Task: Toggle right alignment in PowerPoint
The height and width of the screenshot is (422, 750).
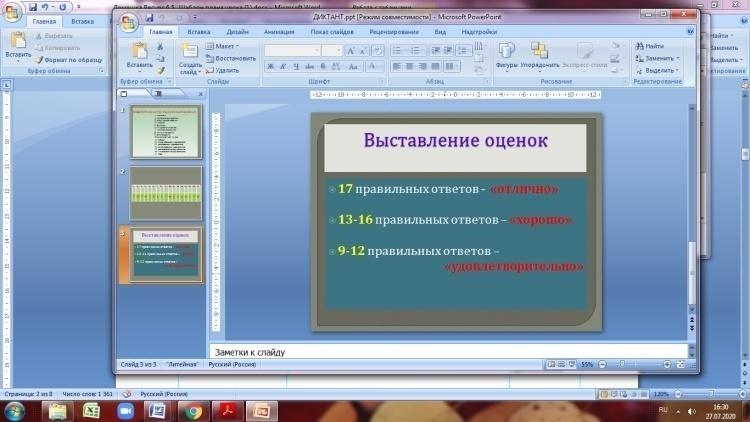Action: click(x=422, y=66)
